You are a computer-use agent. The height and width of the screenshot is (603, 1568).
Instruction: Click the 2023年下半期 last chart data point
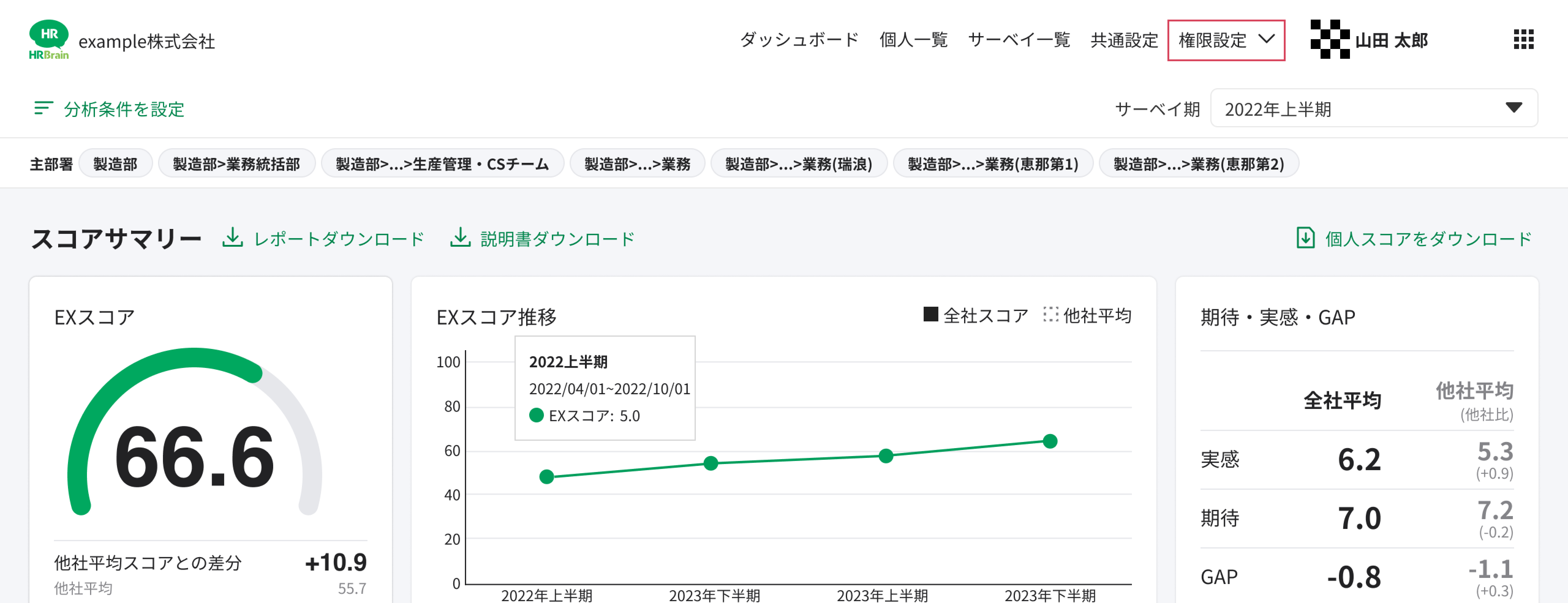(x=1050, y=441)
